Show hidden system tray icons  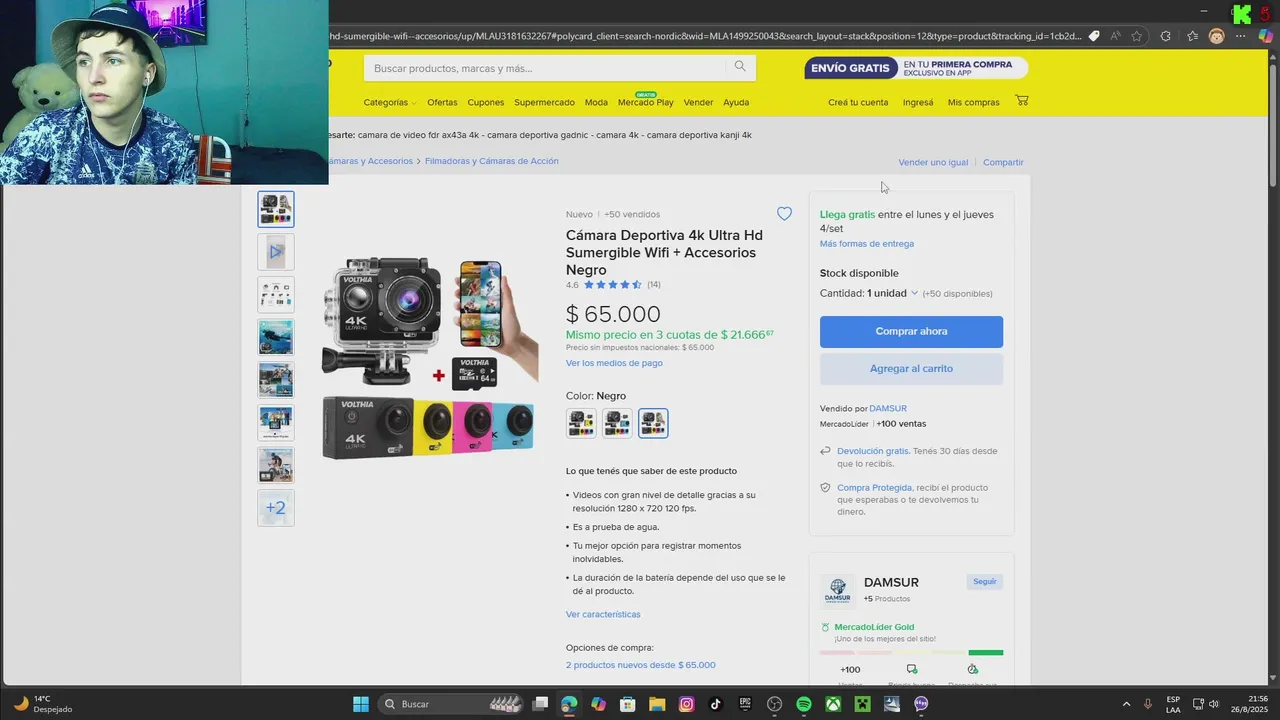pos(1126,704)
